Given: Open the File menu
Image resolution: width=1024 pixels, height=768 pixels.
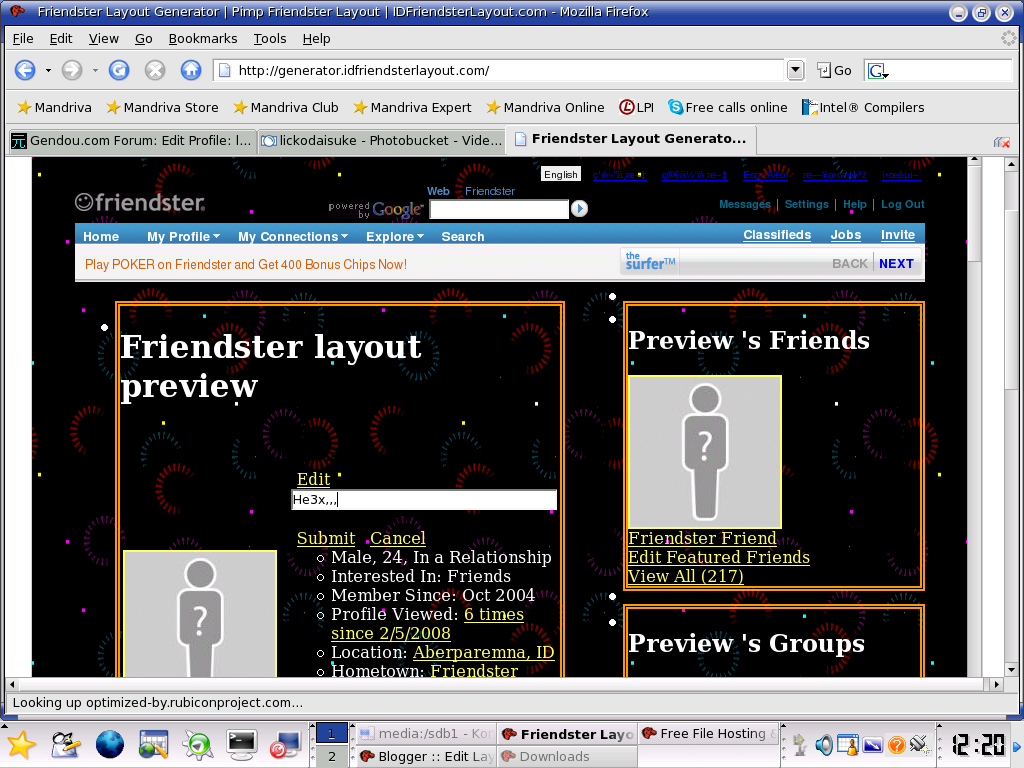Looking at the screenshot, I should [x=23, y=39].
